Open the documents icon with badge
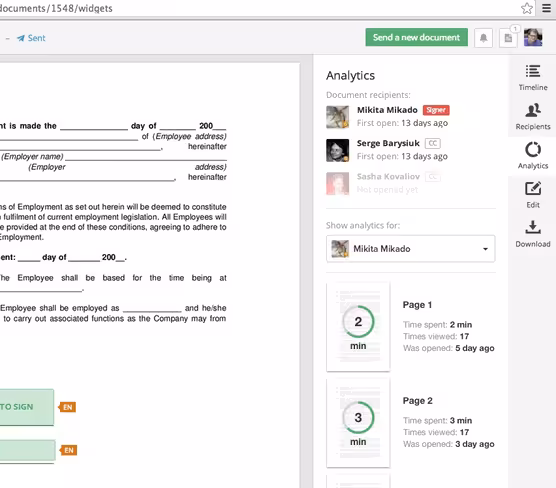This screenshot has height=488, width=556. pyautogui.click(x=508, y=38)
